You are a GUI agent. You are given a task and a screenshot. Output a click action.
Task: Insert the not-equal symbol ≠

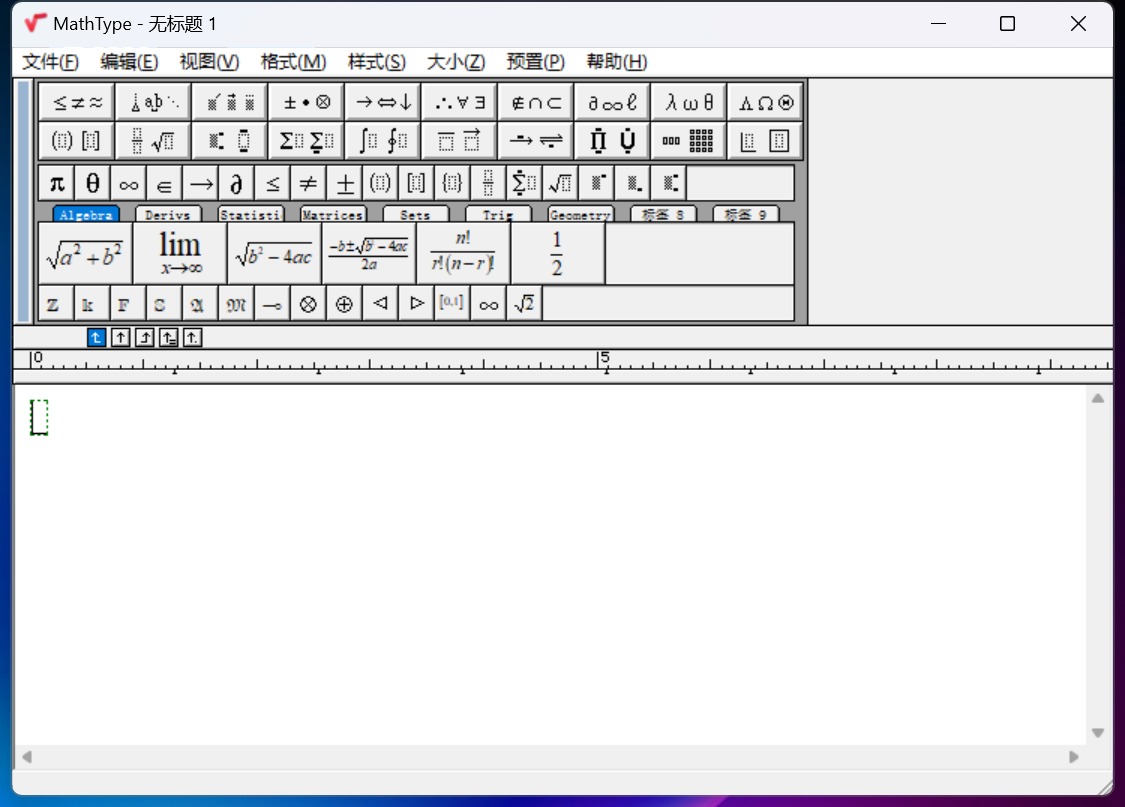point(308,184)
